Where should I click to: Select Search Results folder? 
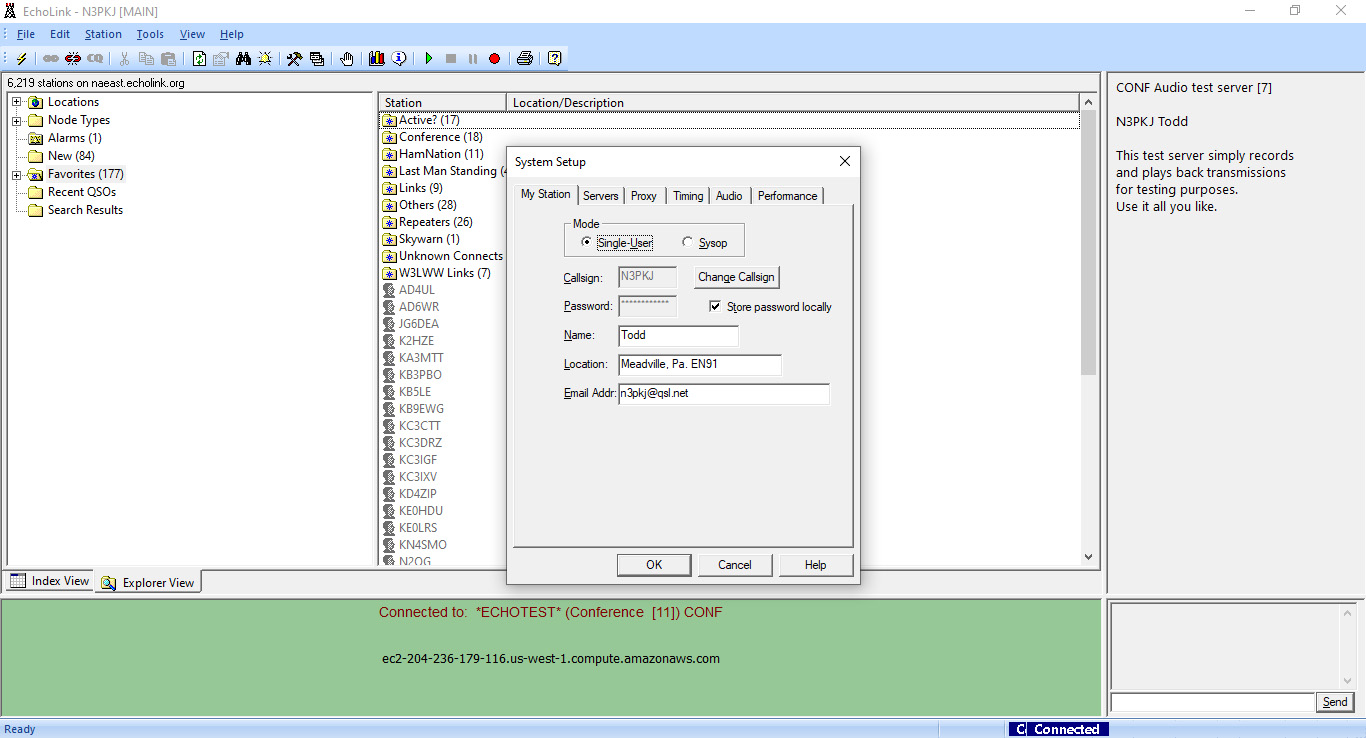(x=85, y=210)
